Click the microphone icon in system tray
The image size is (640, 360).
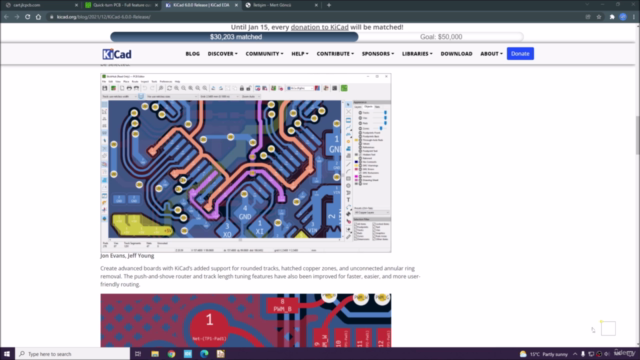click(583, 354)
